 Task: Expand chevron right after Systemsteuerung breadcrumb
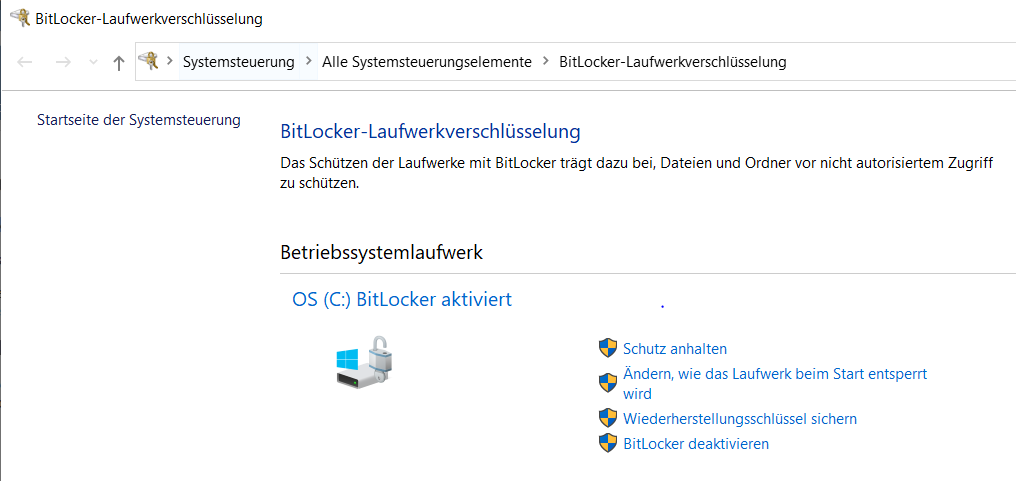tap(308, 62)
